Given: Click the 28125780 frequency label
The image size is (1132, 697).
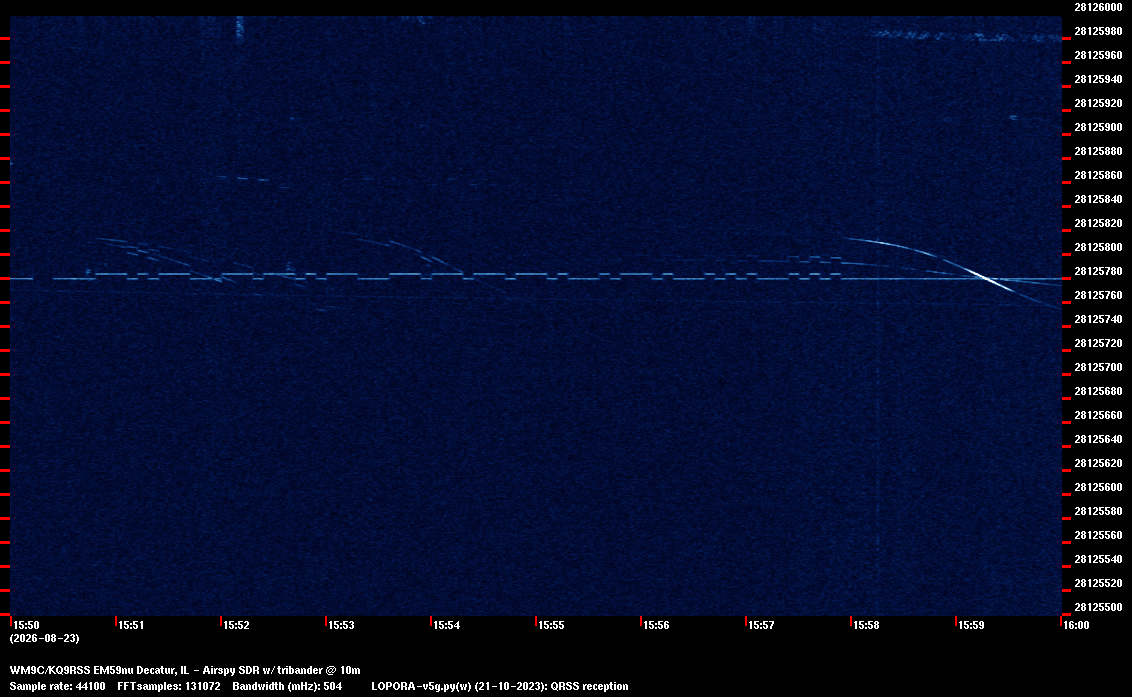Looking at the screenshot, I should tap(1098, 271).
